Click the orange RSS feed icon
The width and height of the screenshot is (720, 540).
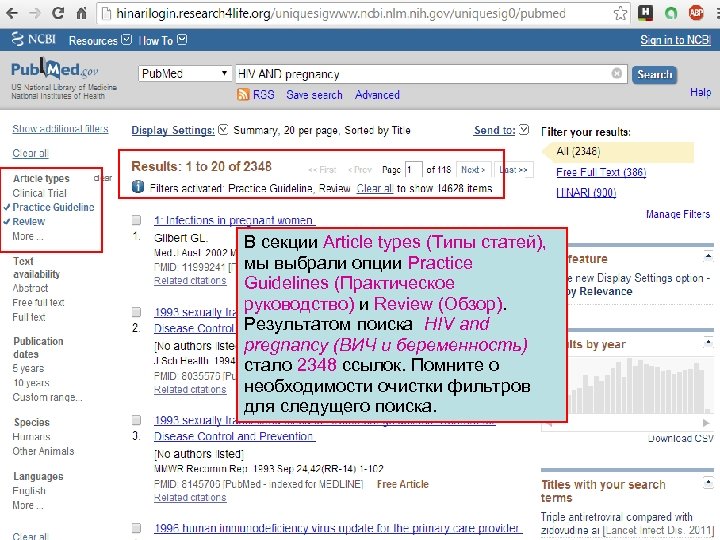[243, 95]
